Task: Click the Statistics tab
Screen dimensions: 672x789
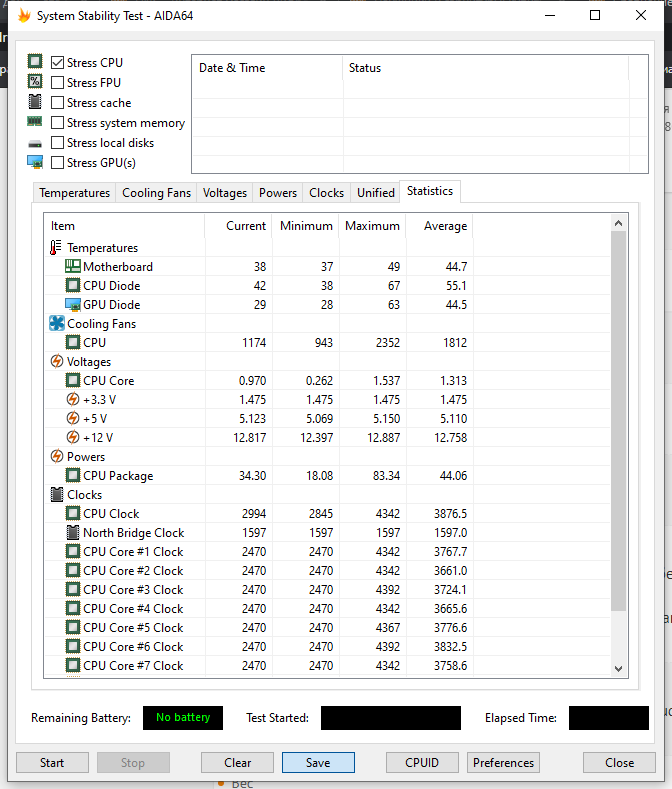Action: tap(430, 191)
